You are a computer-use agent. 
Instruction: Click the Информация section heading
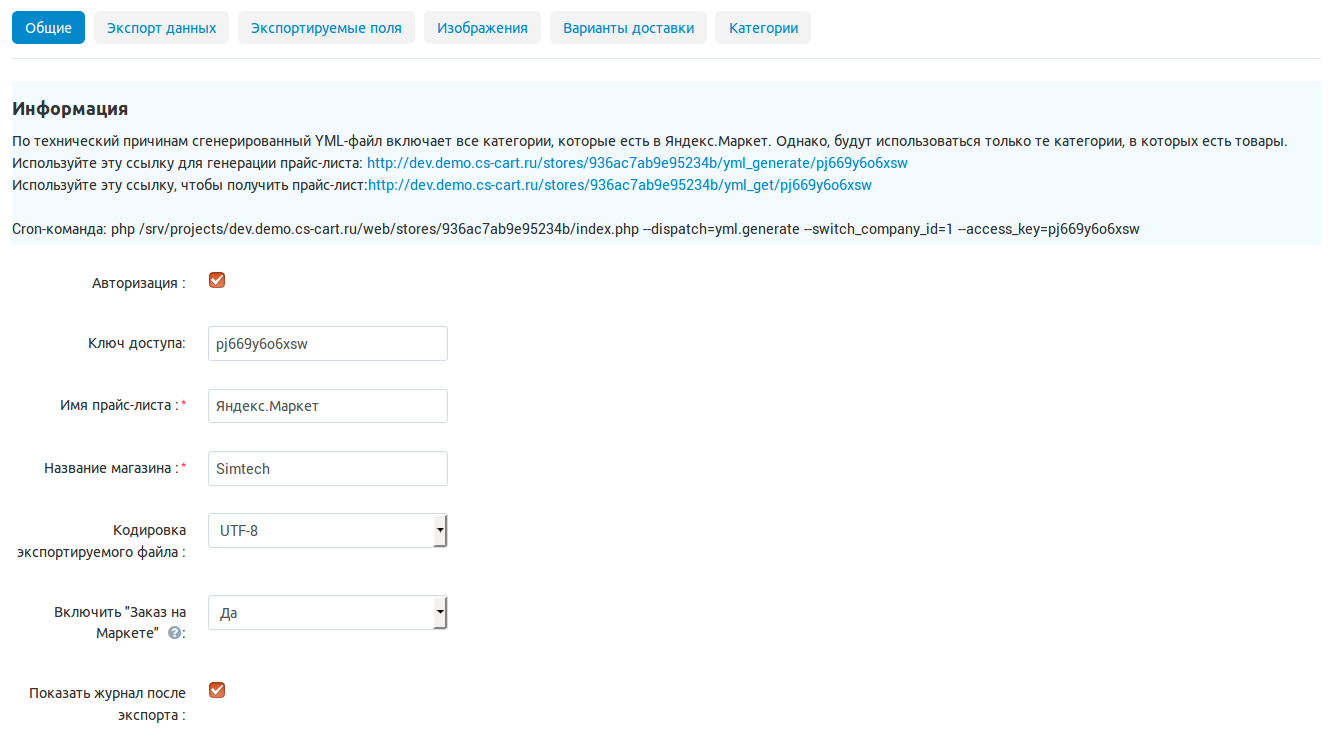tap(70, 109)
